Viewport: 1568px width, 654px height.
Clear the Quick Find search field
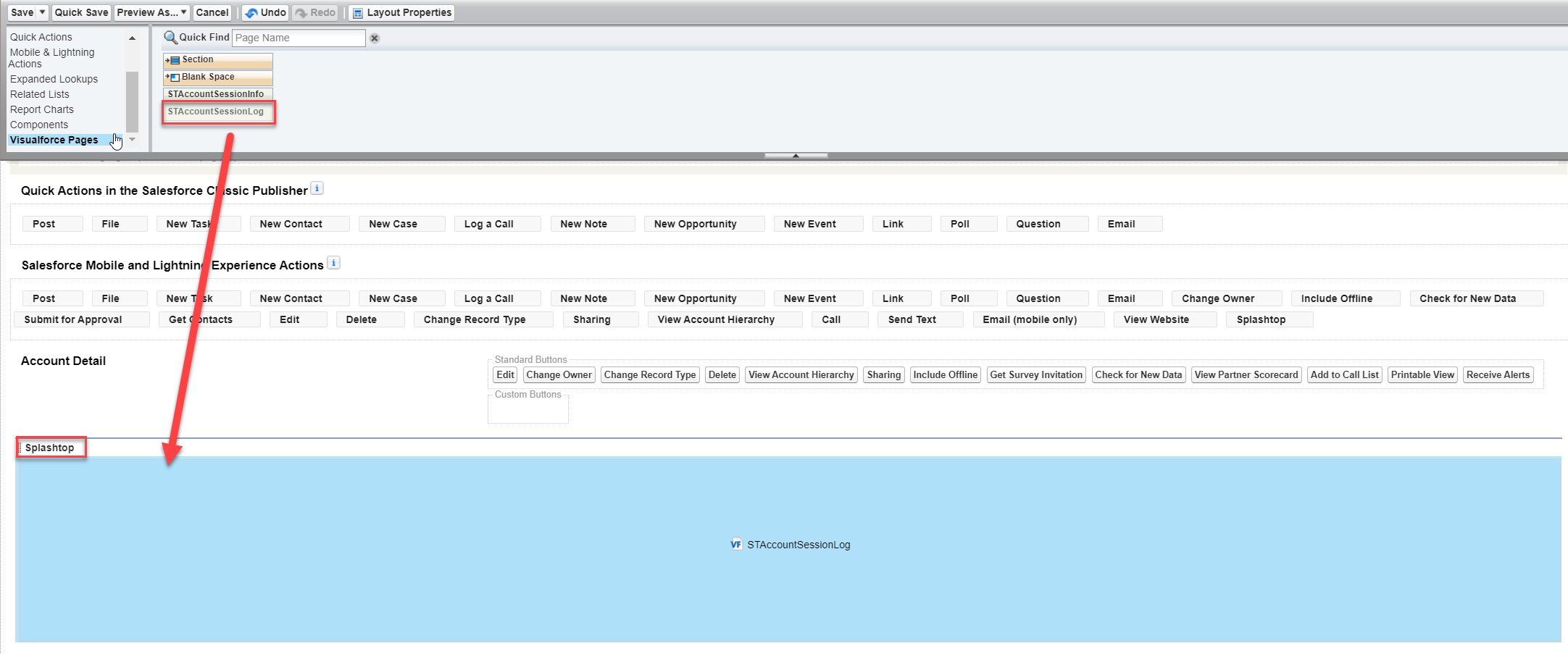tap(375, 38)
